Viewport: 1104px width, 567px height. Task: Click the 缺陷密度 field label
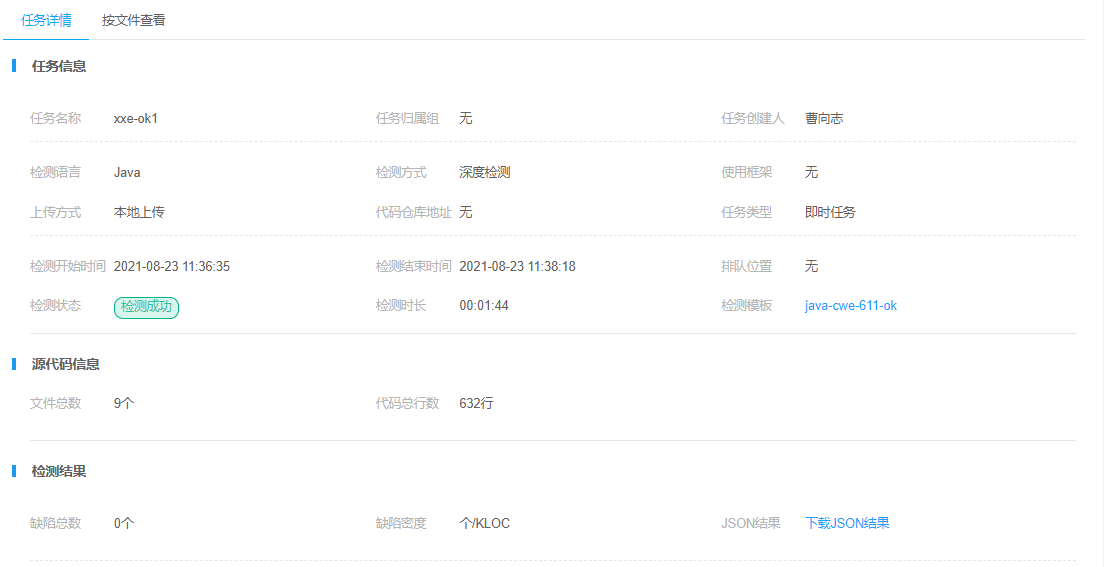[401, 523]
